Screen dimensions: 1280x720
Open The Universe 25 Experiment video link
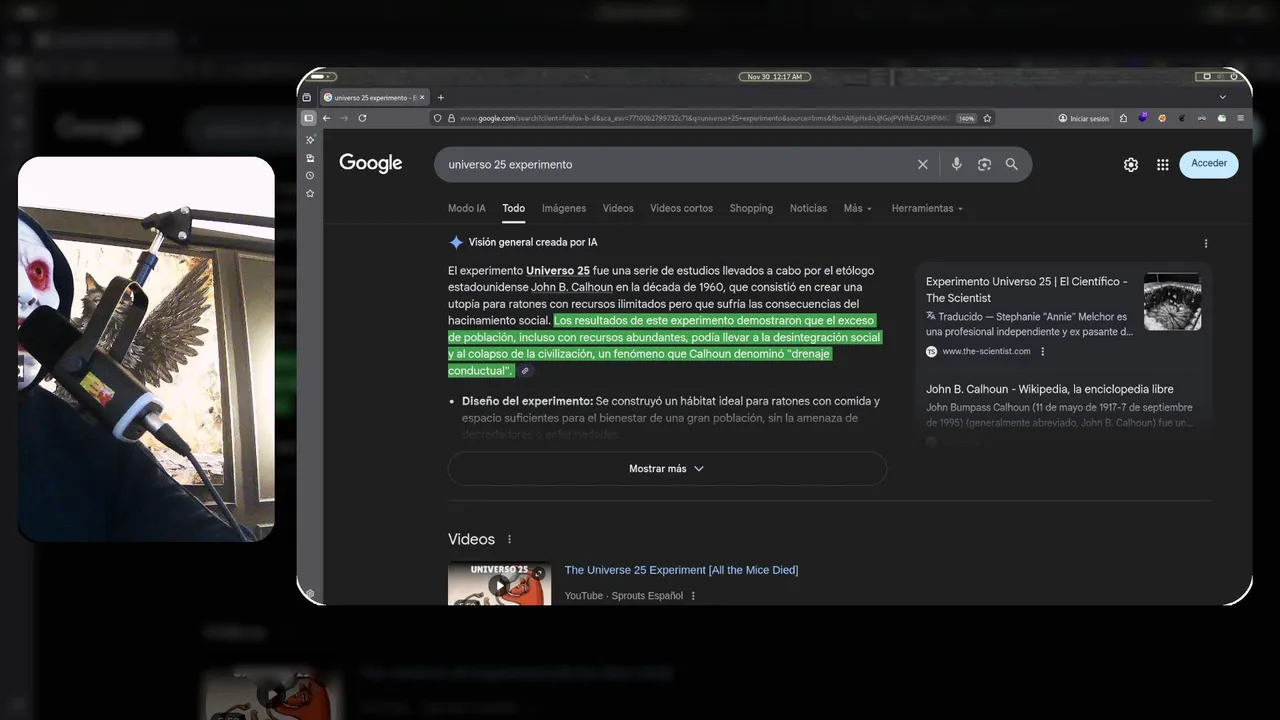[681, 570]
